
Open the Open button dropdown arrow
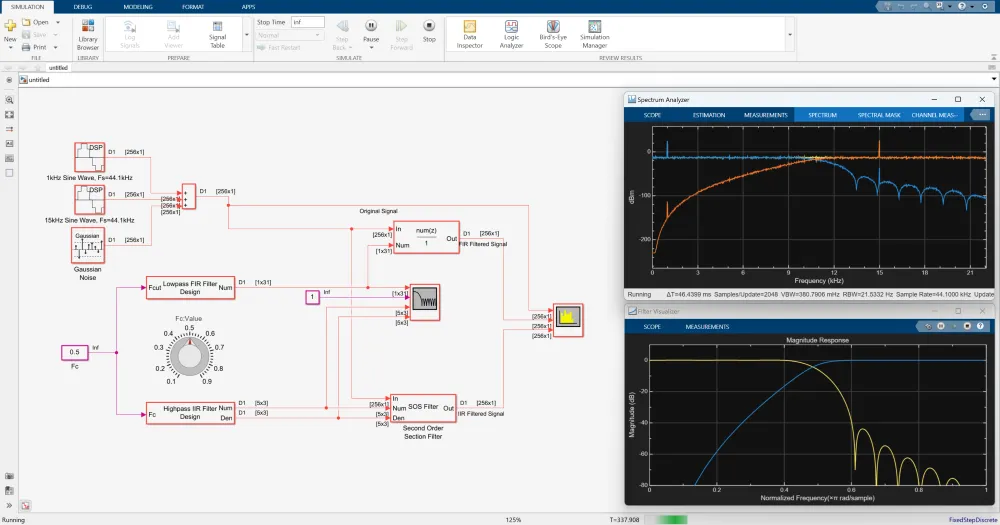[57, 22]
